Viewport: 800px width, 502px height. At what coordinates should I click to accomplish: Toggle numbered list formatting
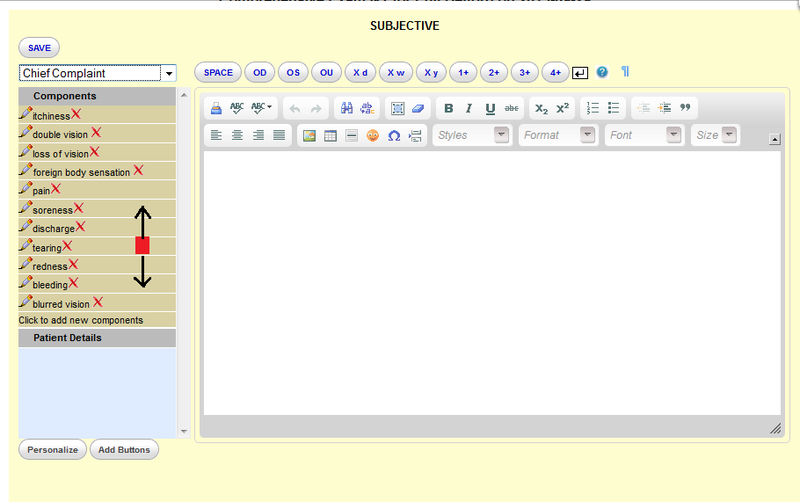click(593, 108)
